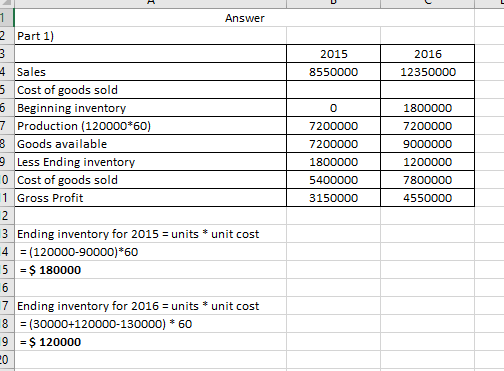Select beginning inventory value 0 for 2015
The image size is (504, 371).
click(333, 108)
